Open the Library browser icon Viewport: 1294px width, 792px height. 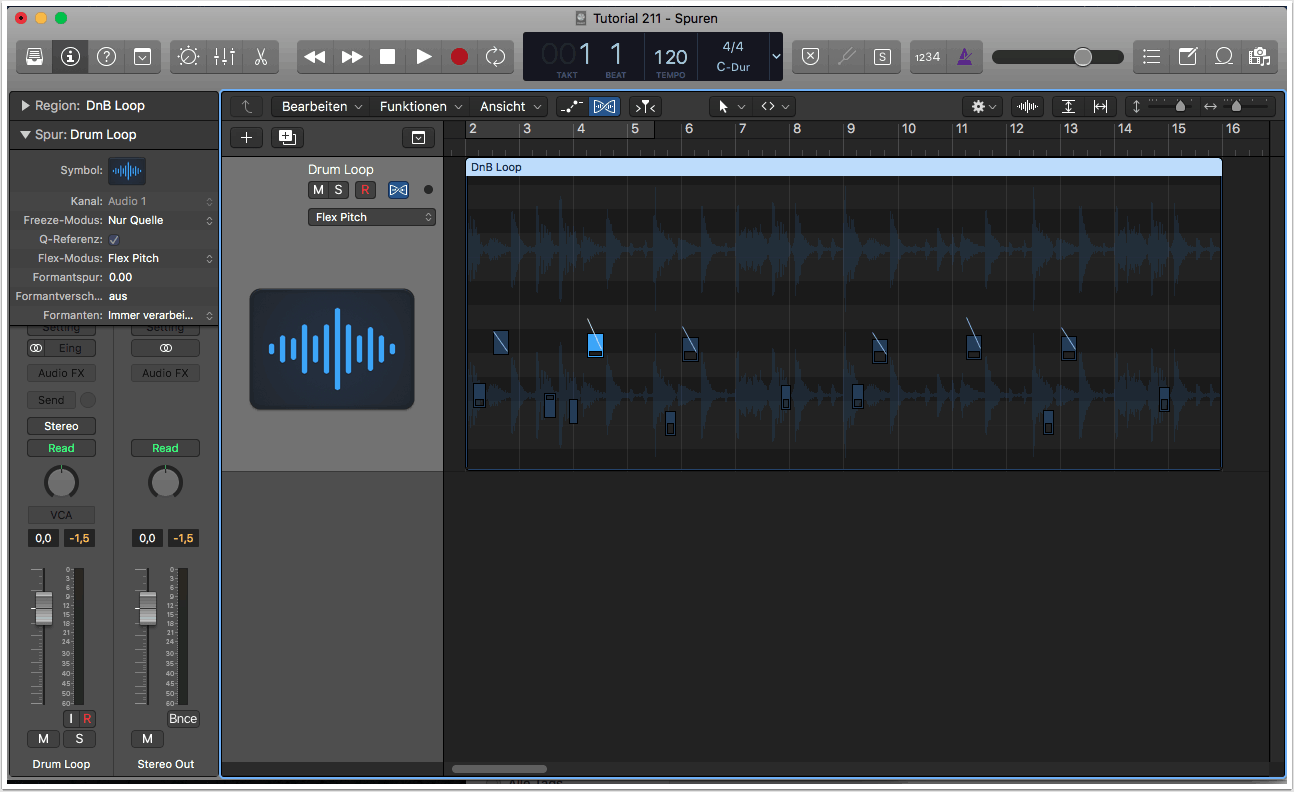(34, 57)
